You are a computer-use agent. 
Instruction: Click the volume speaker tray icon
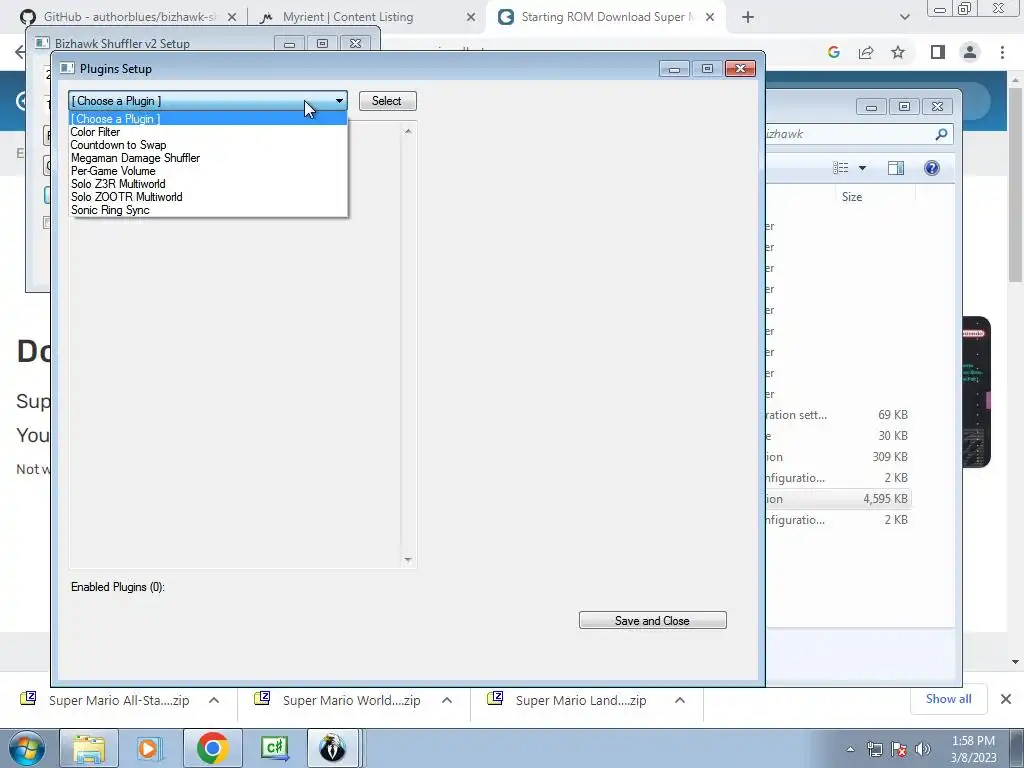point(923,749)
